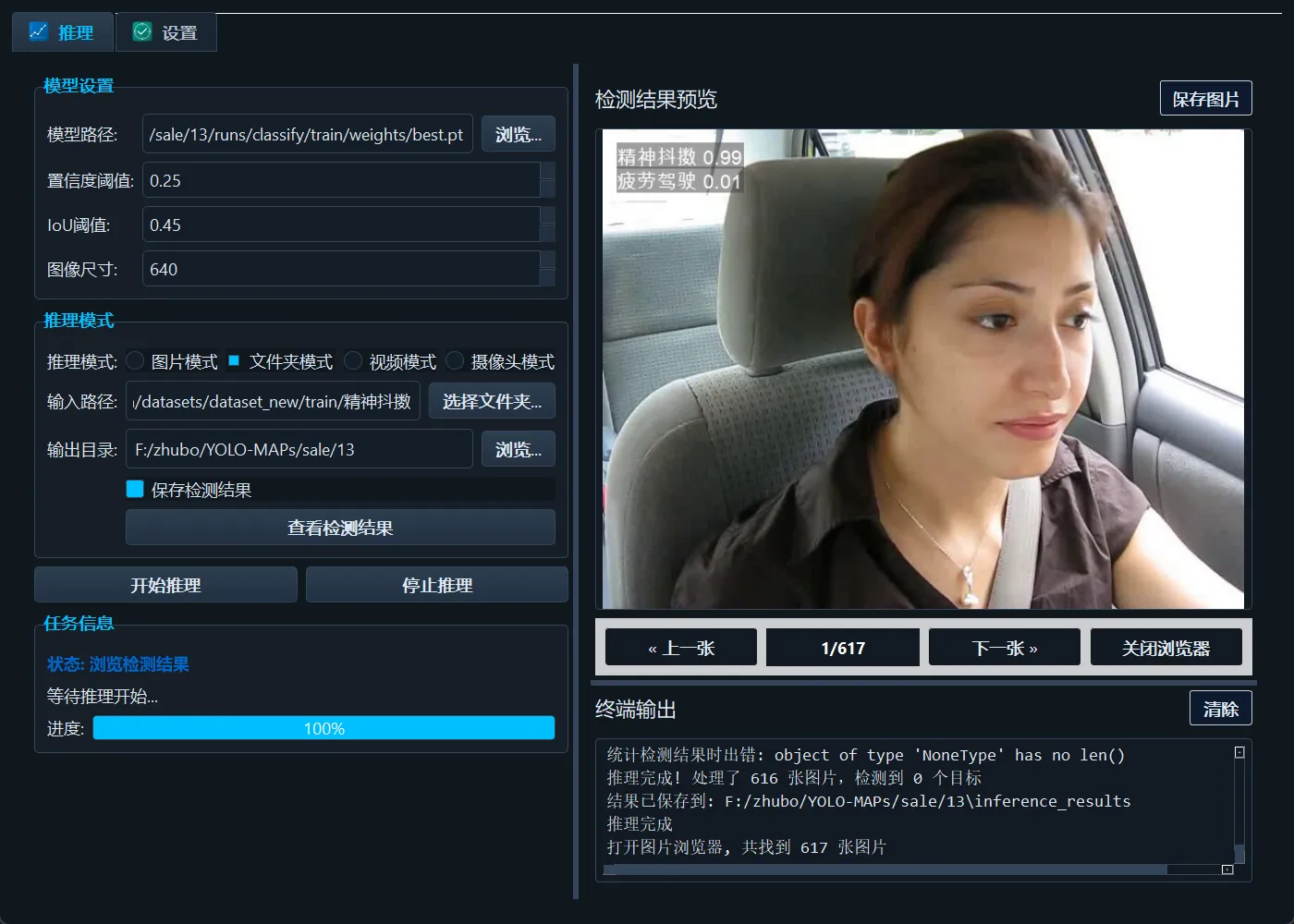
Task: Click 浏览 next to the model path
Action: 518,133
